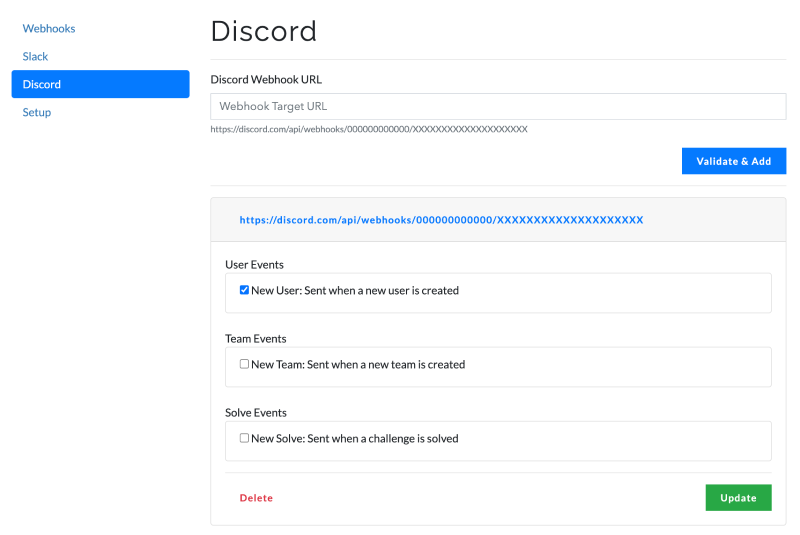The image size is (800, 535).
Task: Click the User Events section heading
Action: click(x=254, y=265)
